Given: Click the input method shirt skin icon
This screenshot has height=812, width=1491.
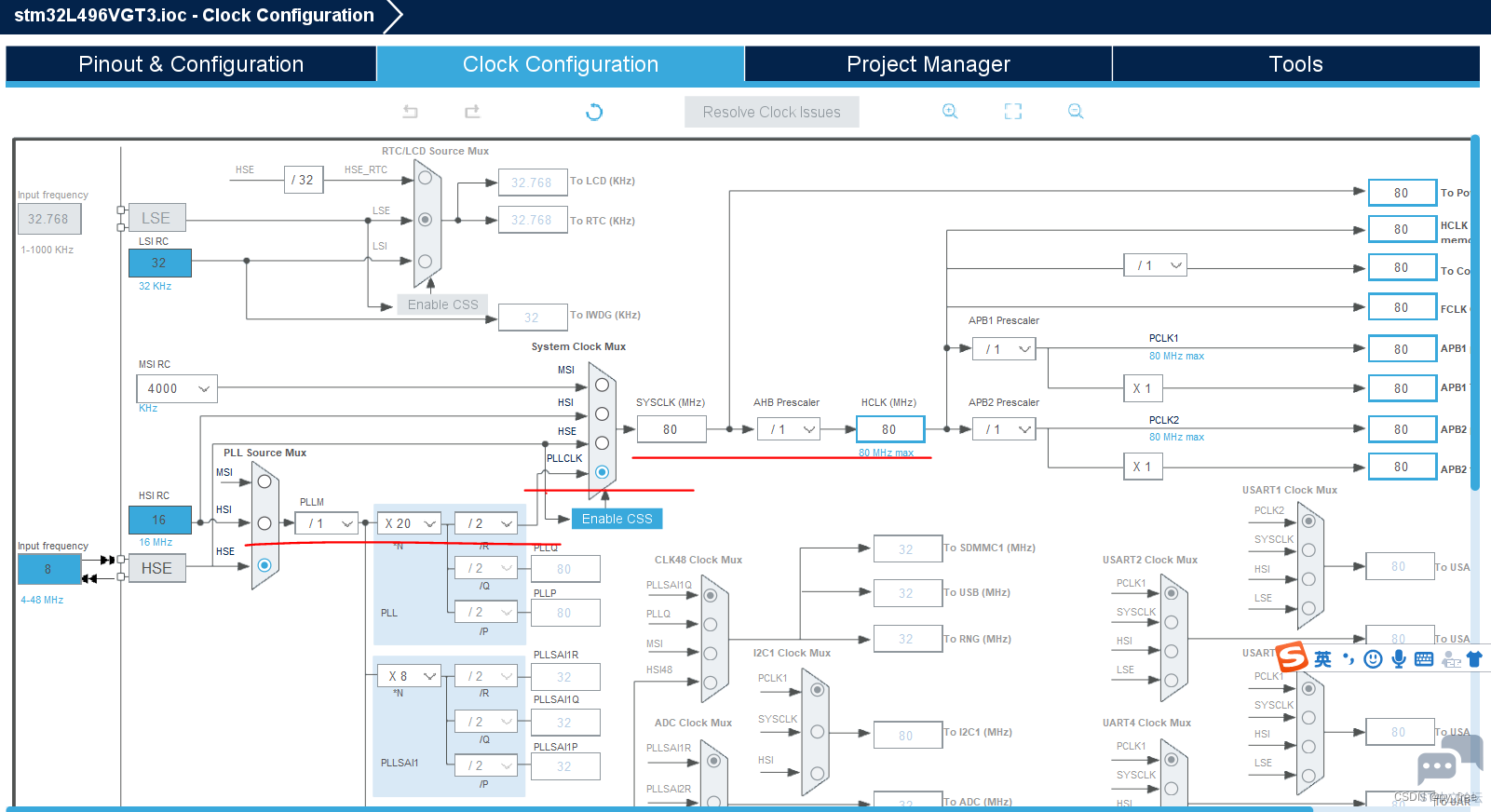Looking at the screenshot, I should coord(1474,659).
